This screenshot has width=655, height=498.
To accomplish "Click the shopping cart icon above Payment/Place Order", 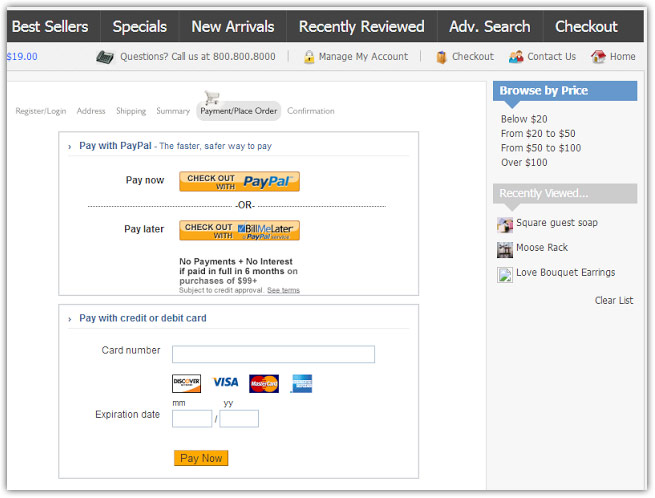I will (x=212, y=97).
